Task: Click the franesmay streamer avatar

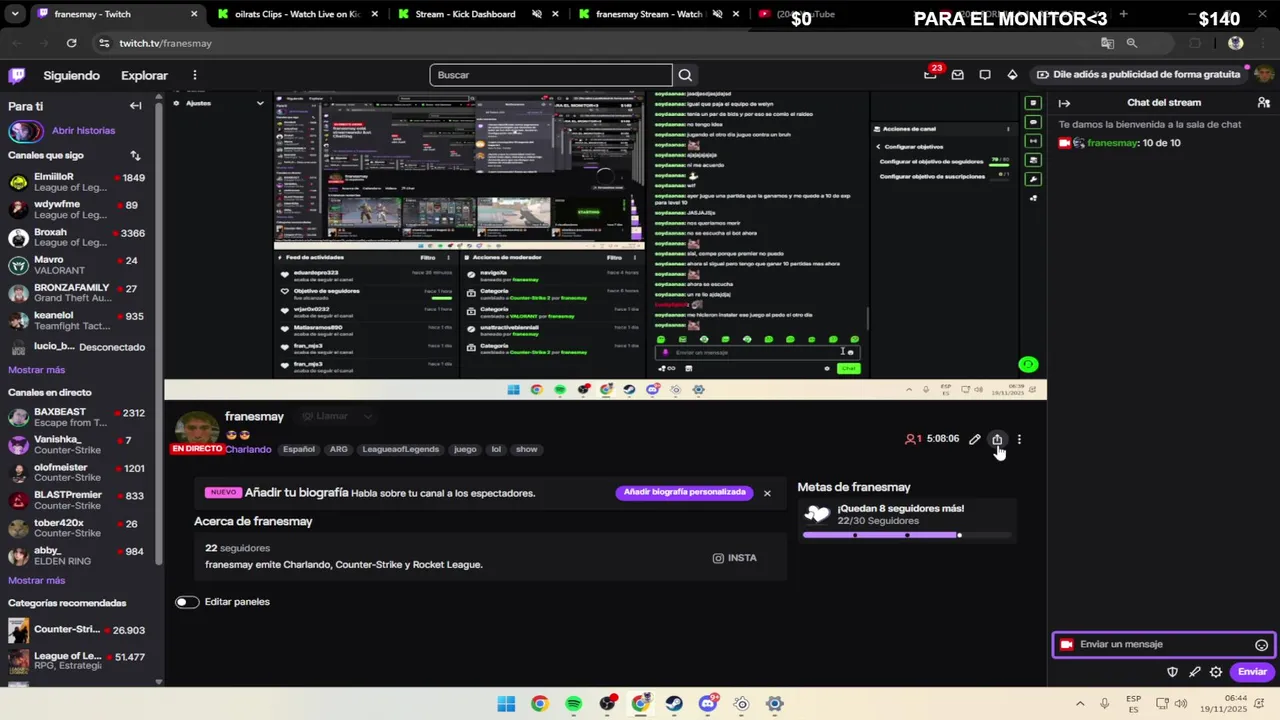Action: click(x=196, y=430)
